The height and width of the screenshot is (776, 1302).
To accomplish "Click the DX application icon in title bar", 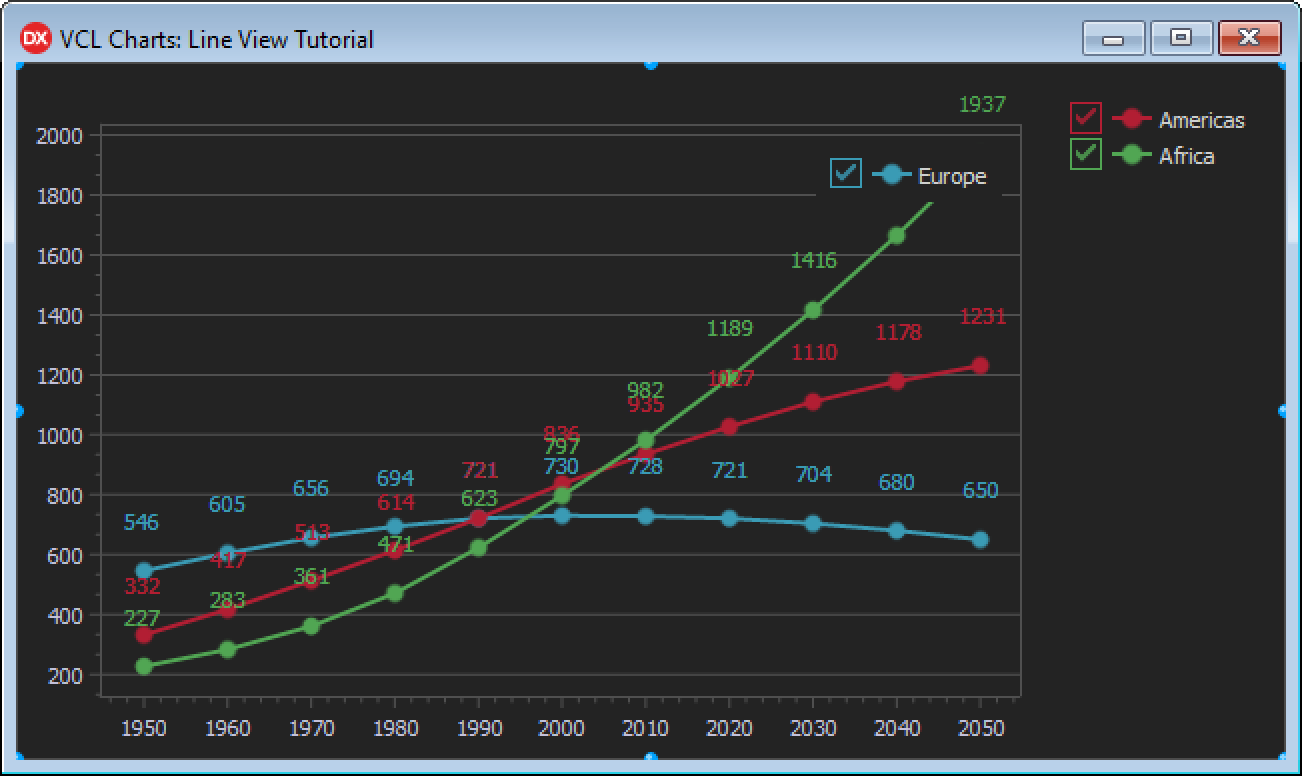I will coord(35,39).
